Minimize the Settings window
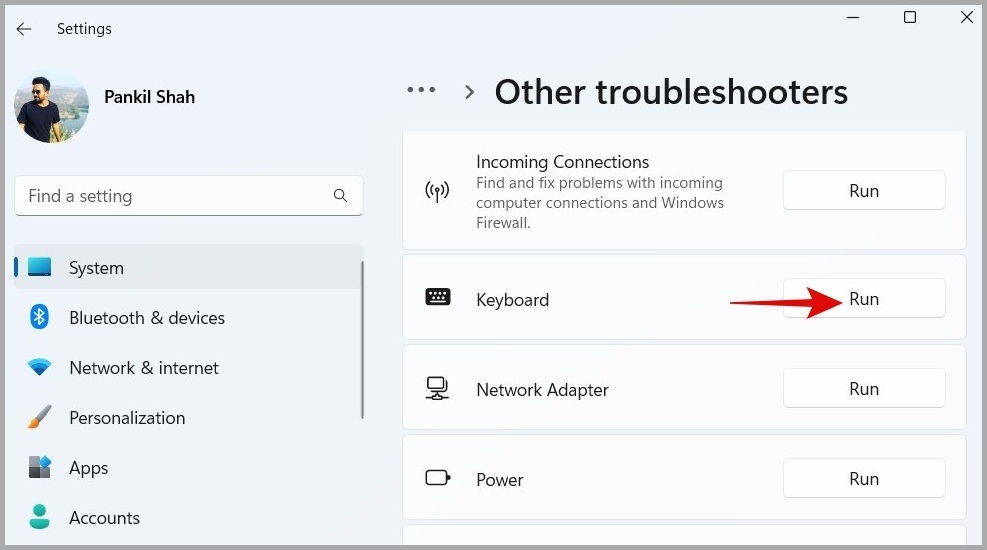The width and height of the screenshot is (987, 550). coord(853,18)
